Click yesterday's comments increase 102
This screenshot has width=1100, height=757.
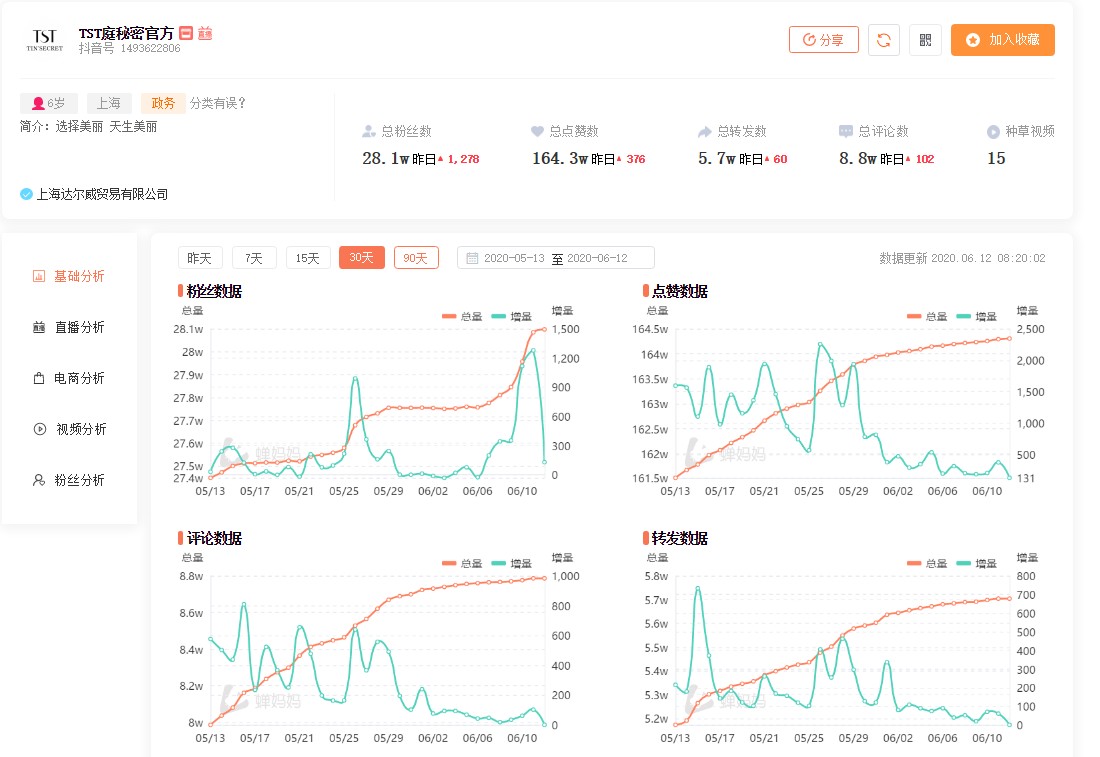(x=925, y=159)
